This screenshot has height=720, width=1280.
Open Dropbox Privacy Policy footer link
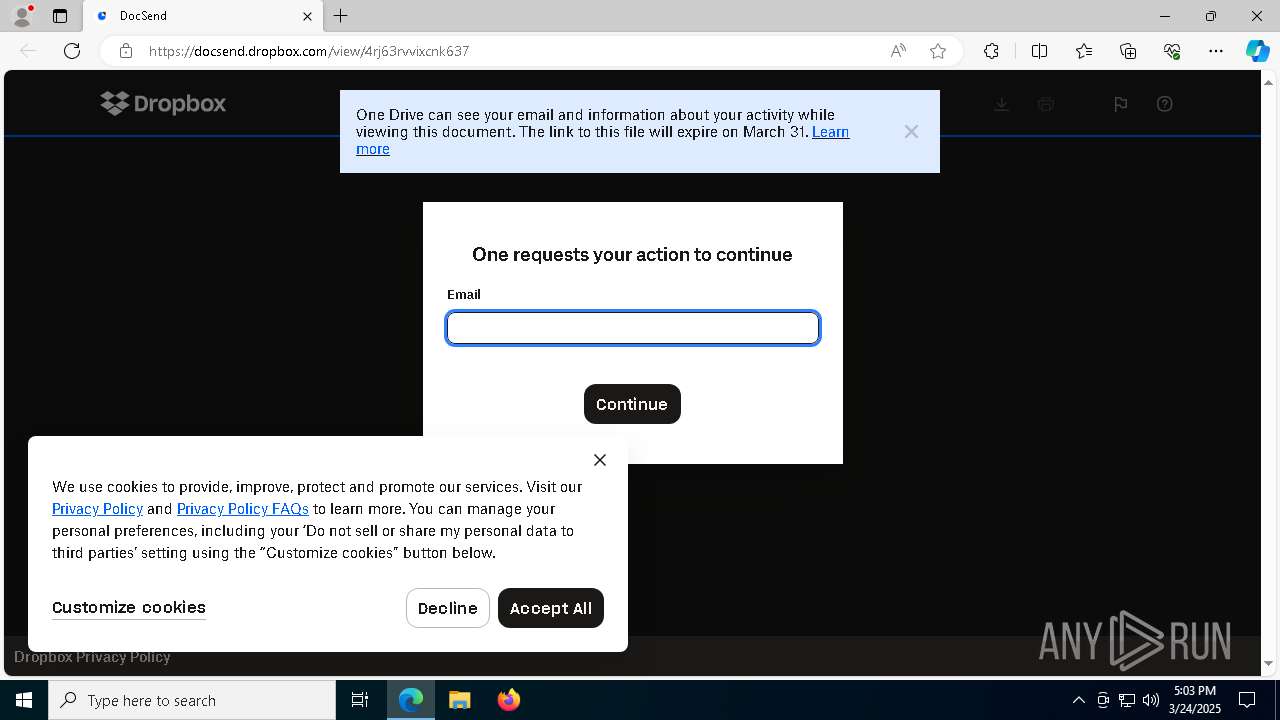[x=92, y=657]
